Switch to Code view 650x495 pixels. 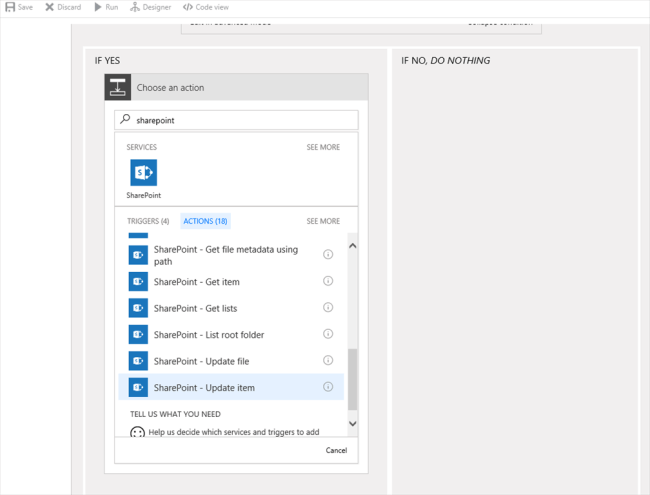pos(188,7)
